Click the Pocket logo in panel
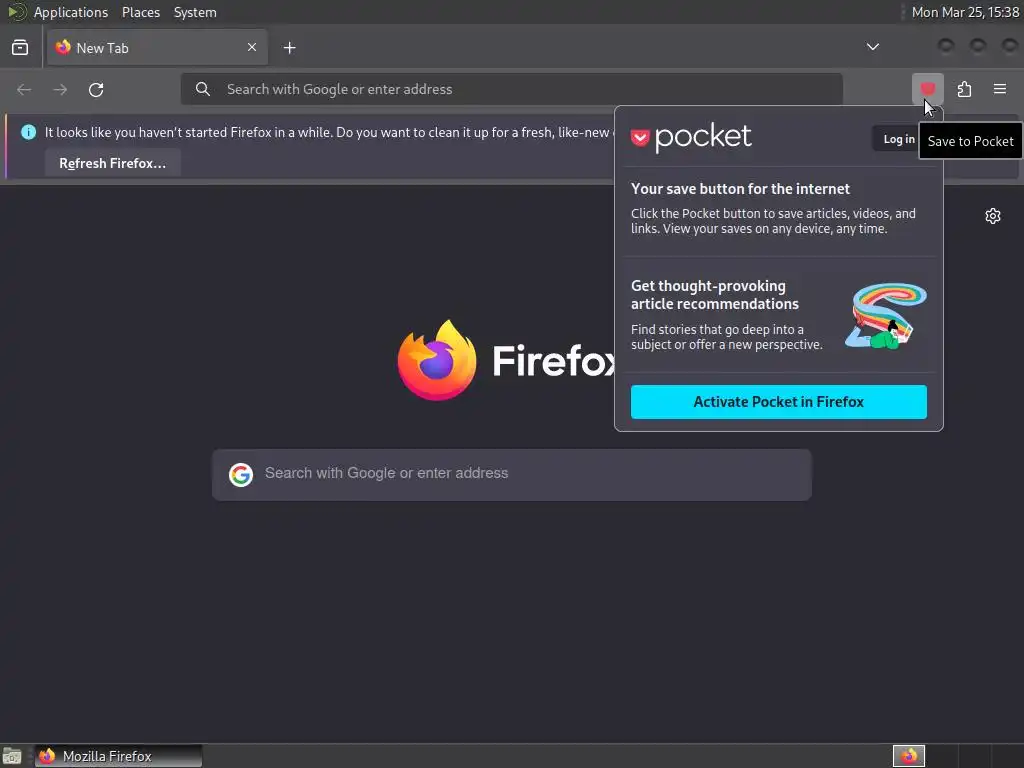Image resolution: width=1024 pixels, height=768 pixels. (691, 136)
